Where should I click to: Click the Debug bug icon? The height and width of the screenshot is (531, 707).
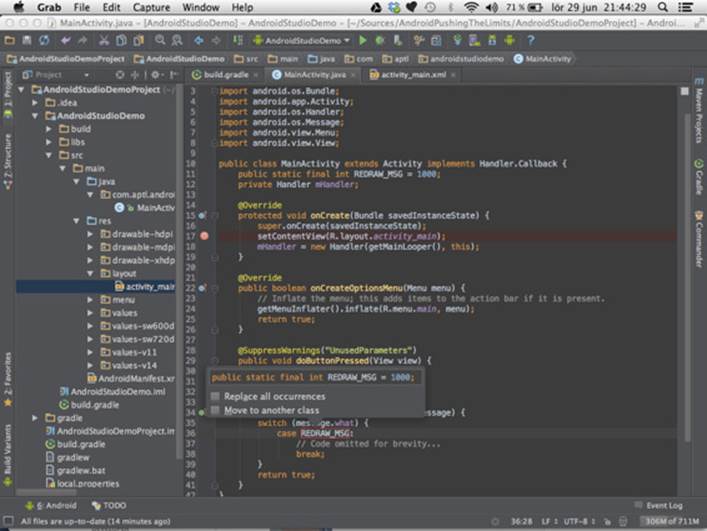click(380, 41)
